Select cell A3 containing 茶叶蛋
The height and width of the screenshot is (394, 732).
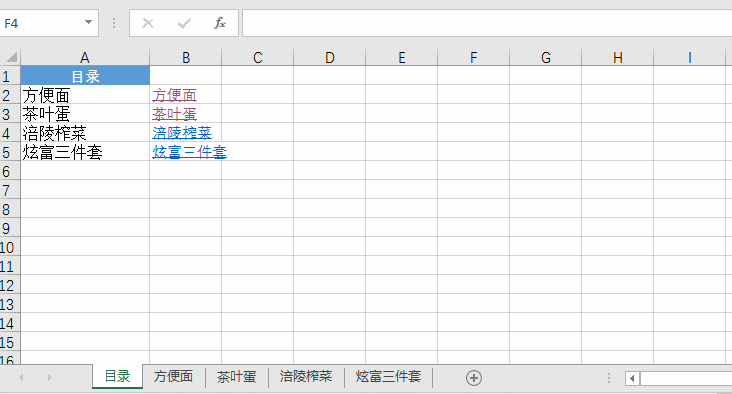[x=85, y=114]
